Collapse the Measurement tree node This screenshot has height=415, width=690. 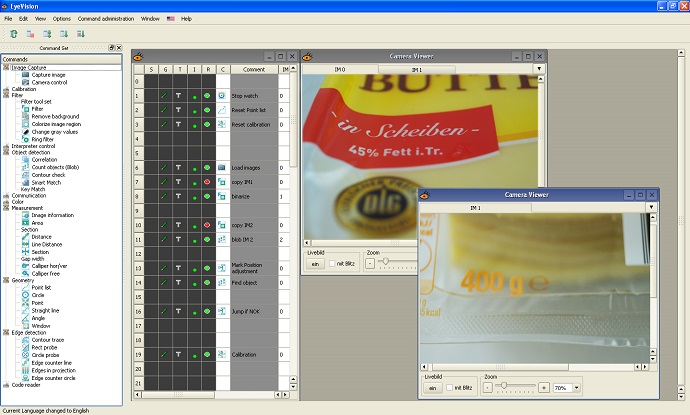click(x=6, y=208)
